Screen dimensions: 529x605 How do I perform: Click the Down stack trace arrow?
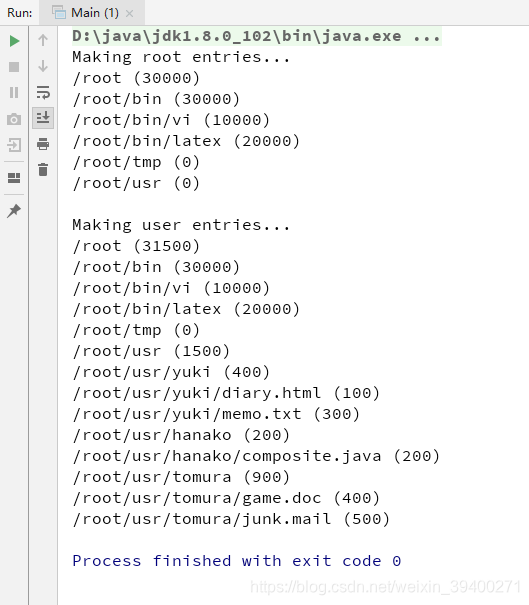pyautogui.click(x=43, y=66)
